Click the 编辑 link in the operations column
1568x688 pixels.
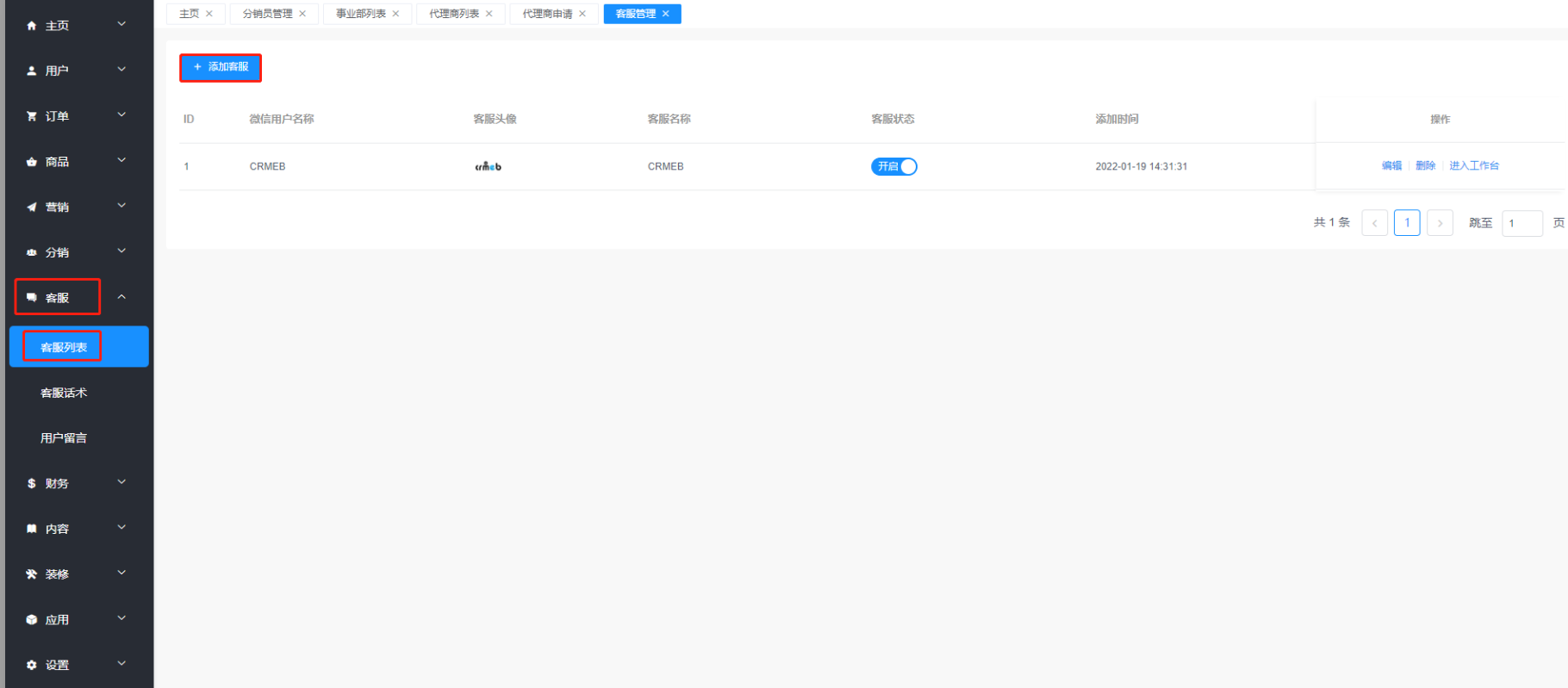pyautogui.click(x=1391, y=166)
